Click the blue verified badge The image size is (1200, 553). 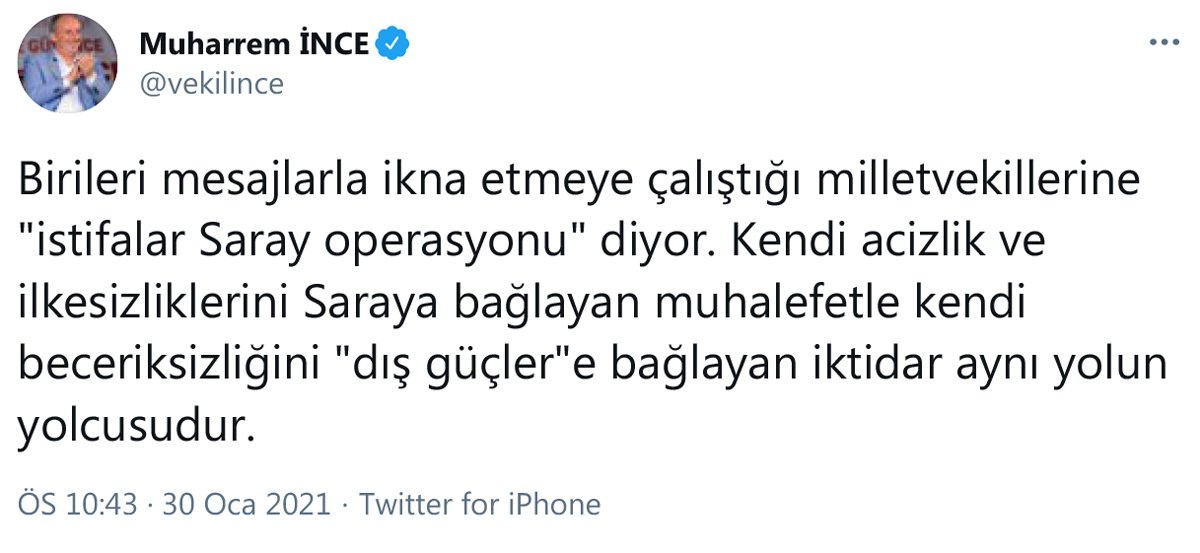pos(391,44)
